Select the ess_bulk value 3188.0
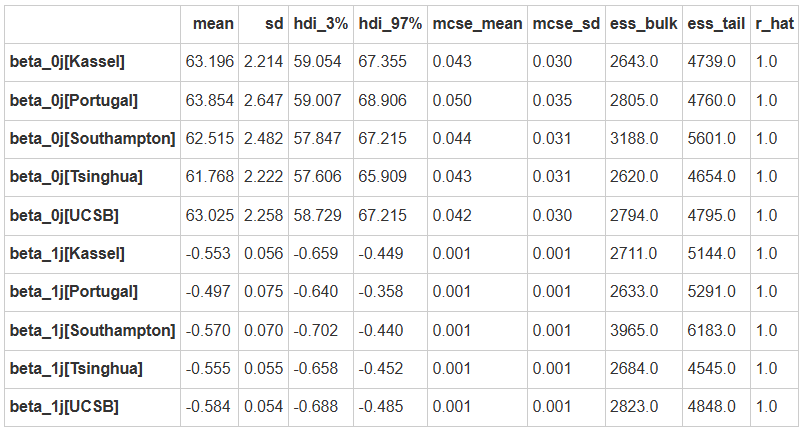This screenshot has height=432, width=805. [634, 138]
